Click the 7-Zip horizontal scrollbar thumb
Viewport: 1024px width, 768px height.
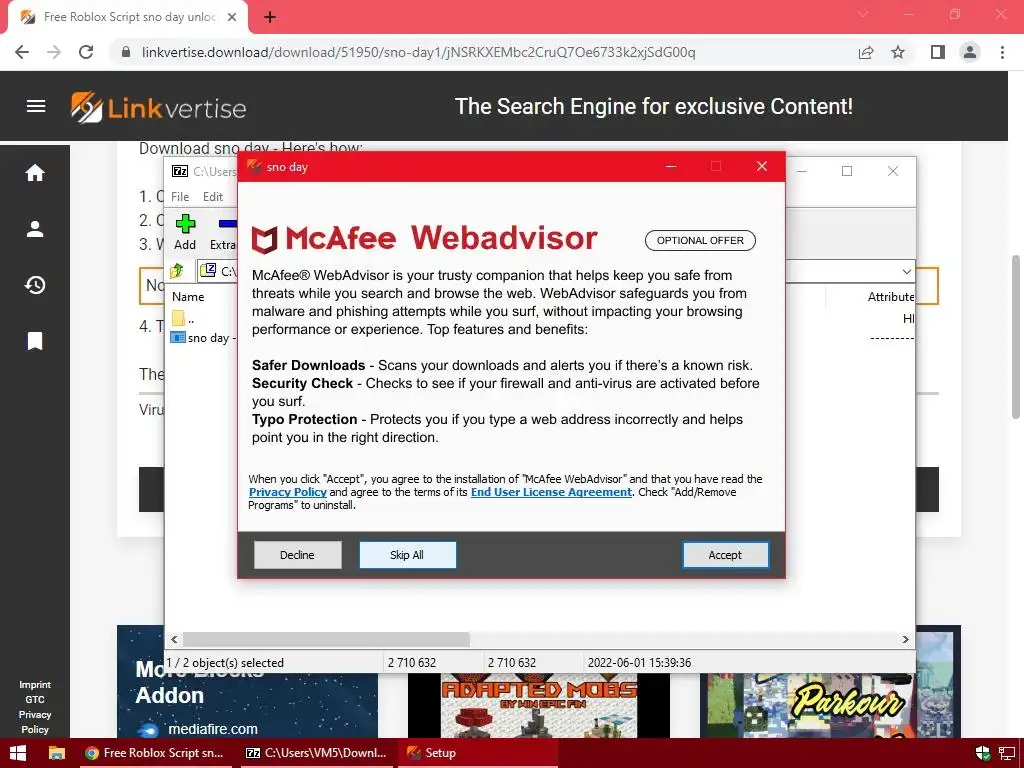(x=326, y=639)
